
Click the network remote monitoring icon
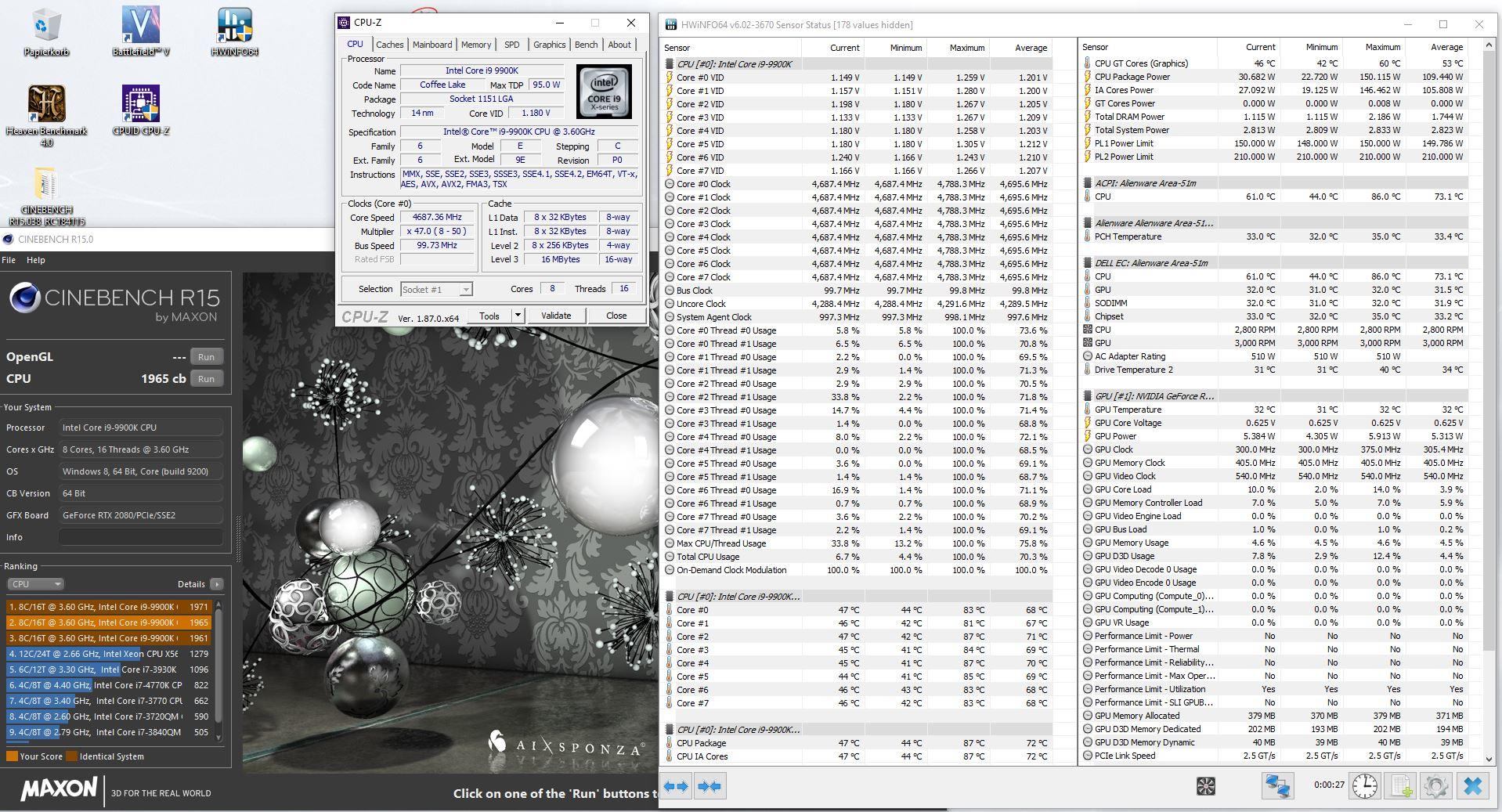click(1277, 785)
